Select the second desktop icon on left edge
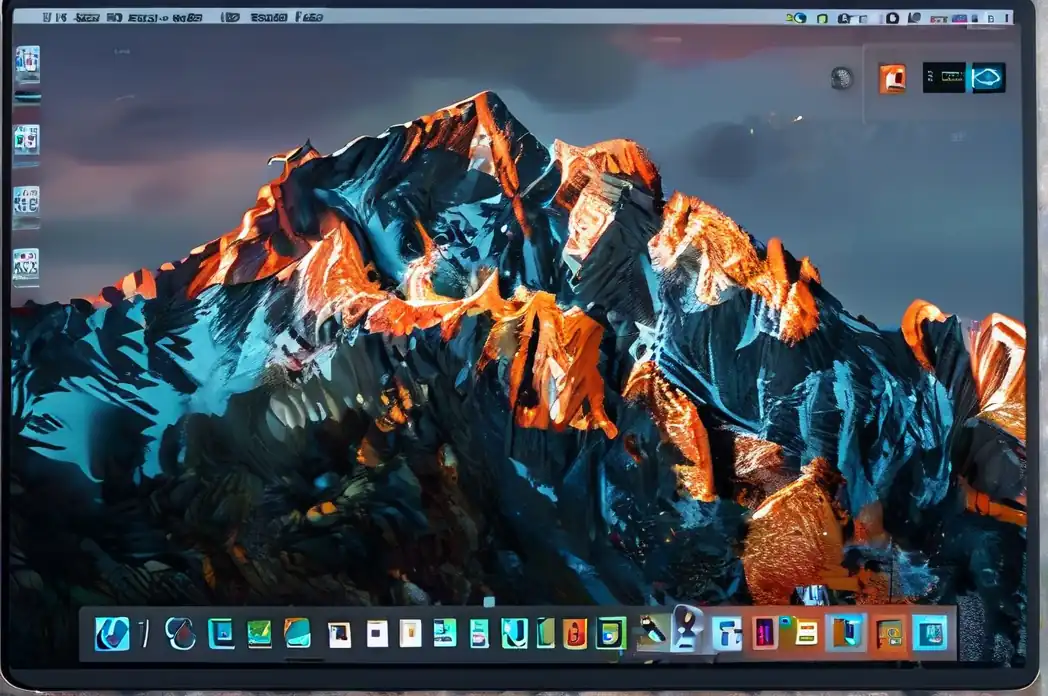This screenshot has width=1048, height=696. [26, 142]
